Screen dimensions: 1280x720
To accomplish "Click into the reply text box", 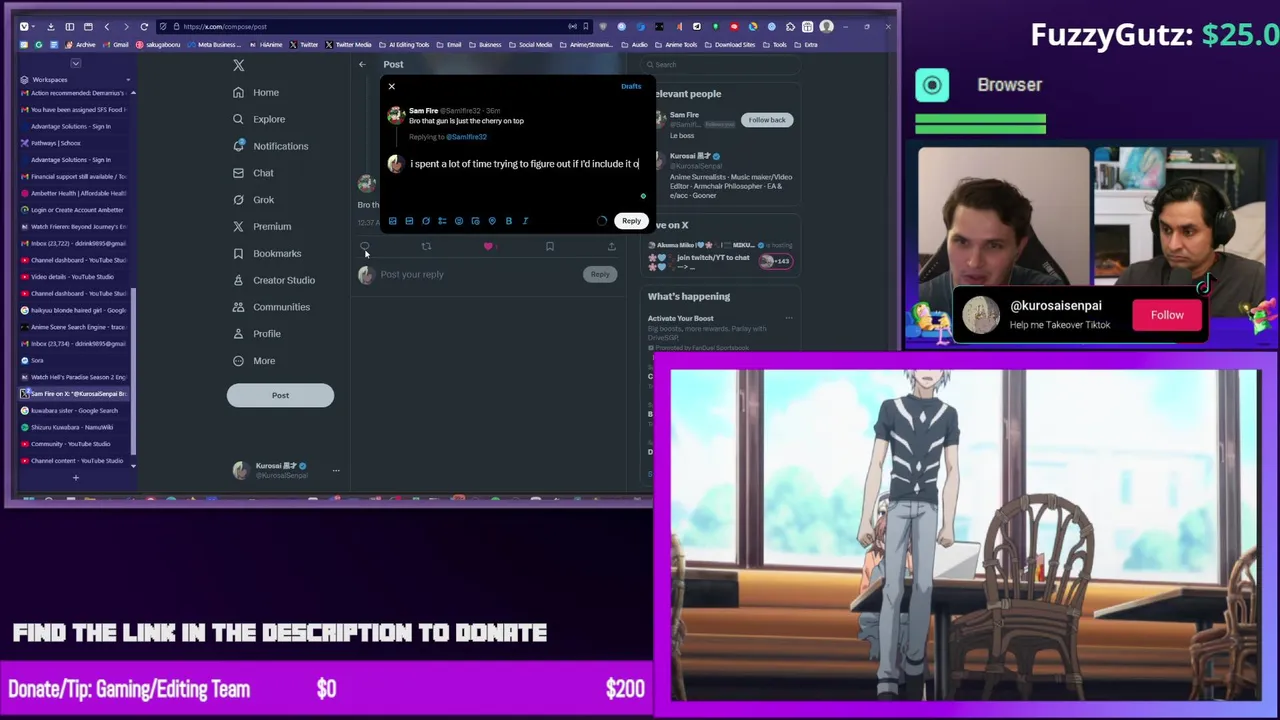I will (525, 164).
